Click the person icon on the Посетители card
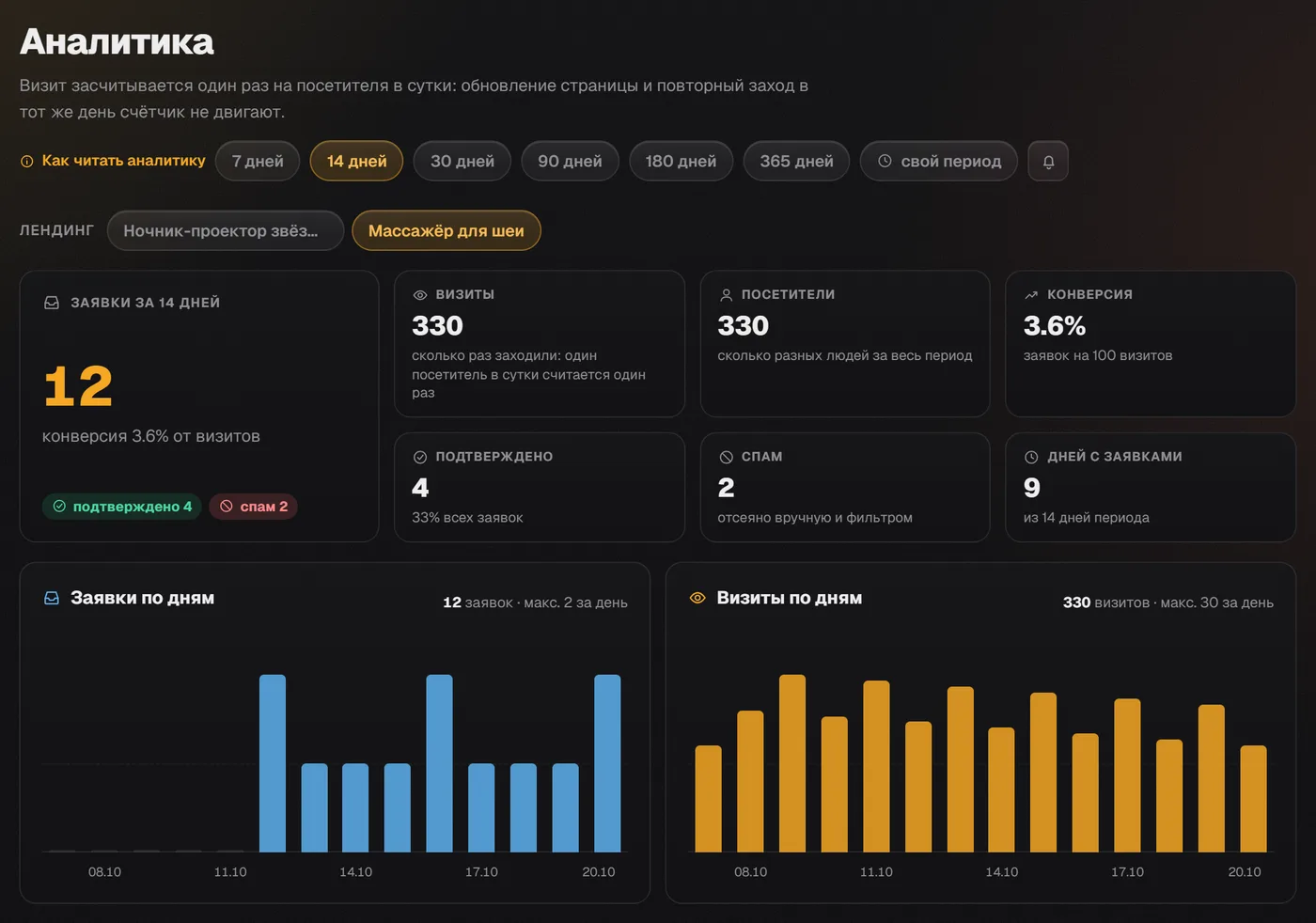The height and width of the screenshot is (923, 1316). click(726, 295)
